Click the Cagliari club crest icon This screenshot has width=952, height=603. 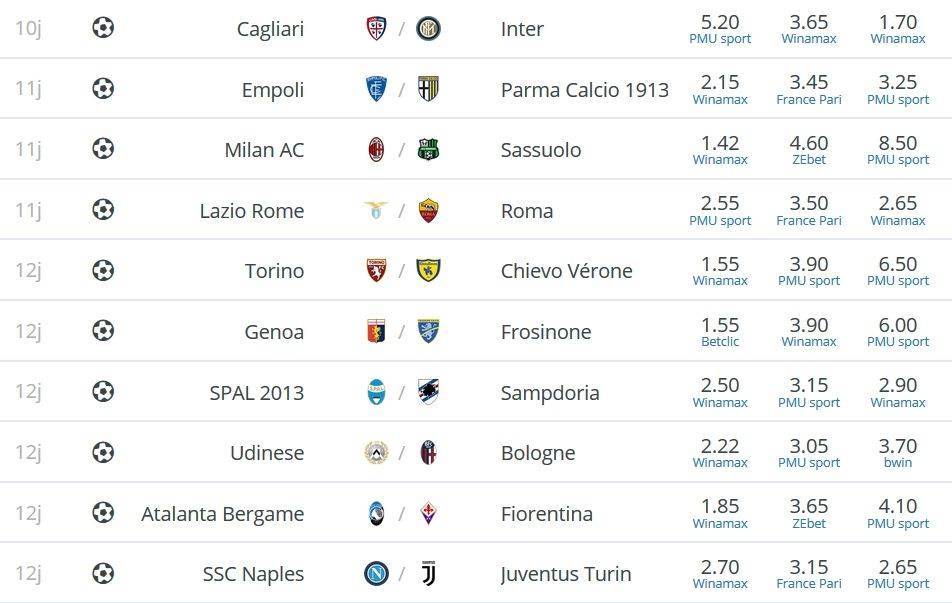click(x=376, y=29)
